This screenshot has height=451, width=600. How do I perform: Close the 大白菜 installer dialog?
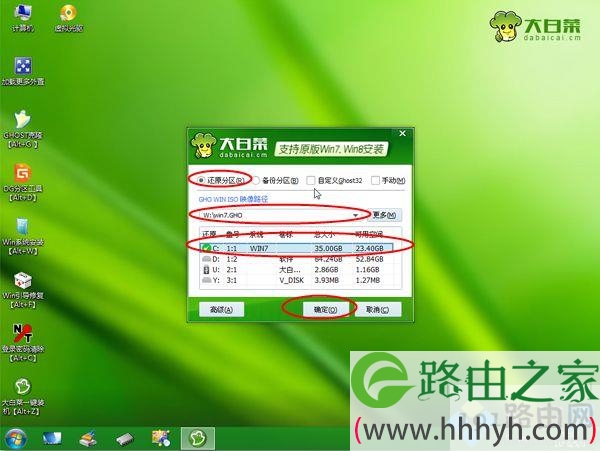pos(403,134)
